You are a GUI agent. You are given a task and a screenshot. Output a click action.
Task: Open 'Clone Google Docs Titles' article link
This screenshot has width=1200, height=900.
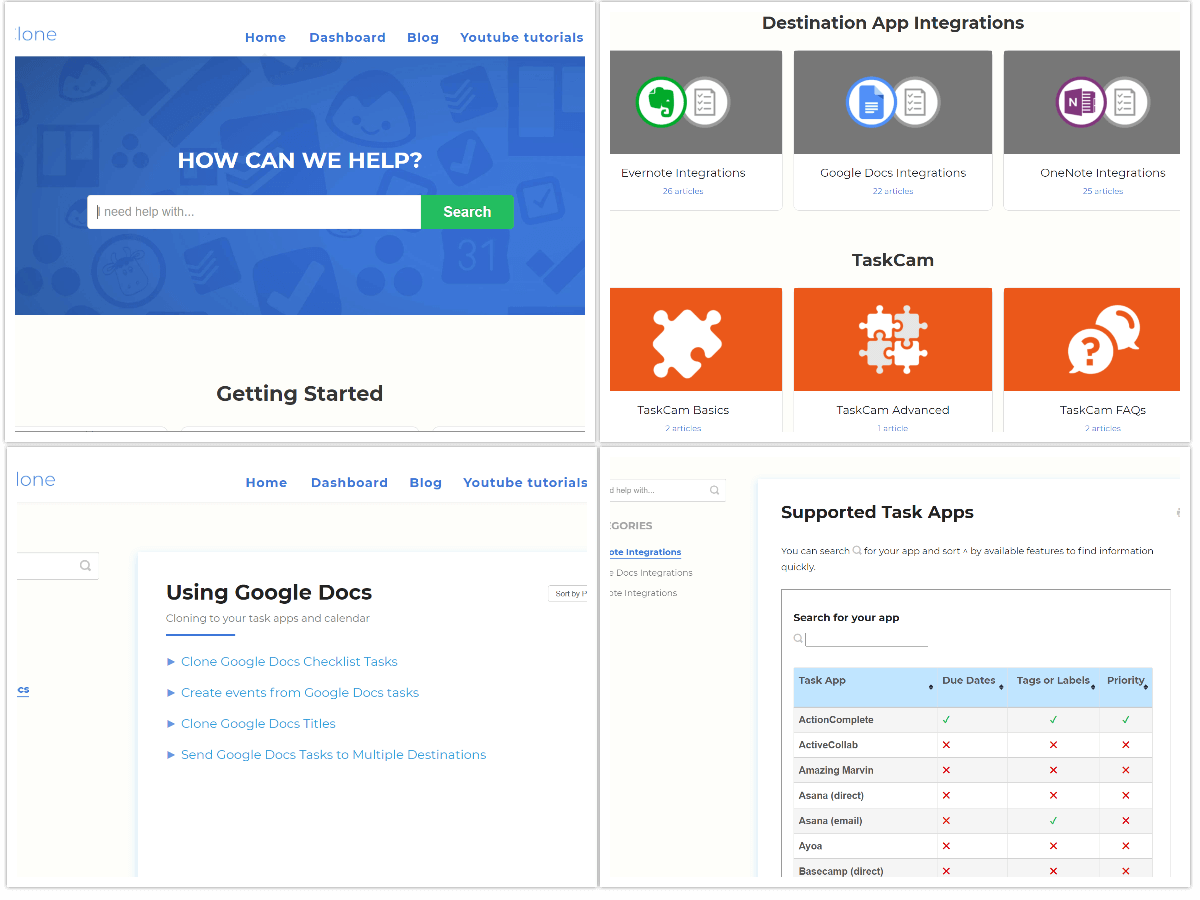point(258,724)
